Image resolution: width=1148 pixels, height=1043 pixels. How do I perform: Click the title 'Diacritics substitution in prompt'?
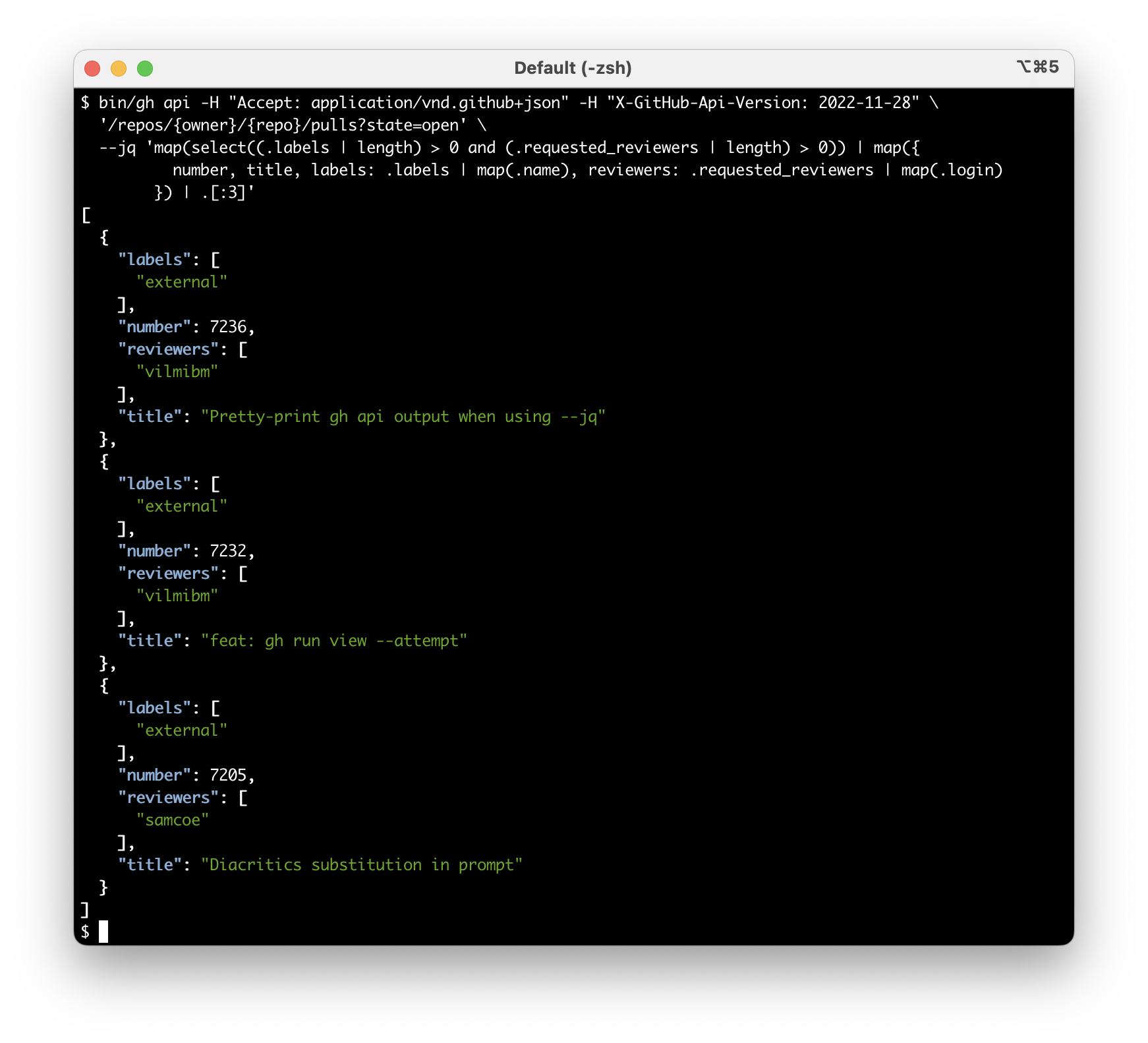(362, 865)
